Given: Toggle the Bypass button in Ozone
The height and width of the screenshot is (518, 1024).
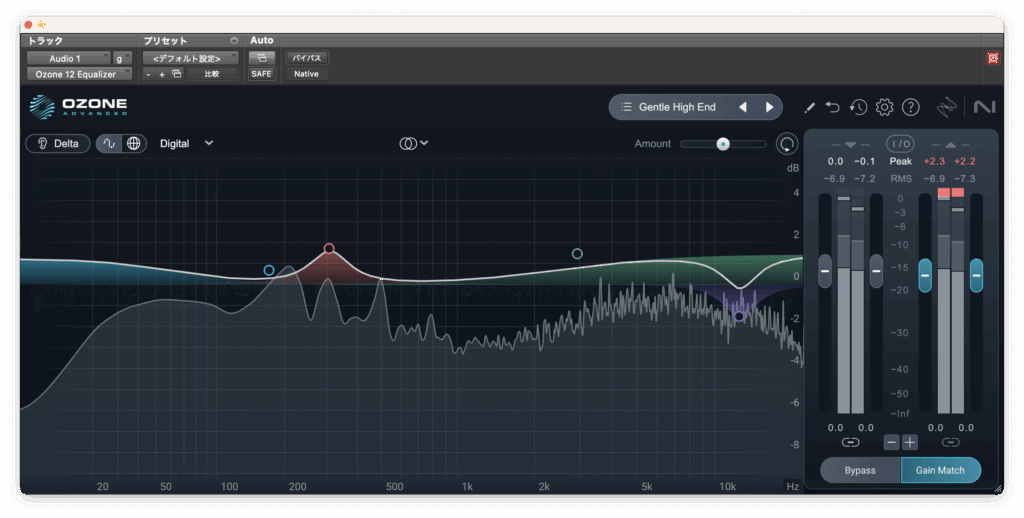Looking at the screenshot, I should tap(860, 470).
